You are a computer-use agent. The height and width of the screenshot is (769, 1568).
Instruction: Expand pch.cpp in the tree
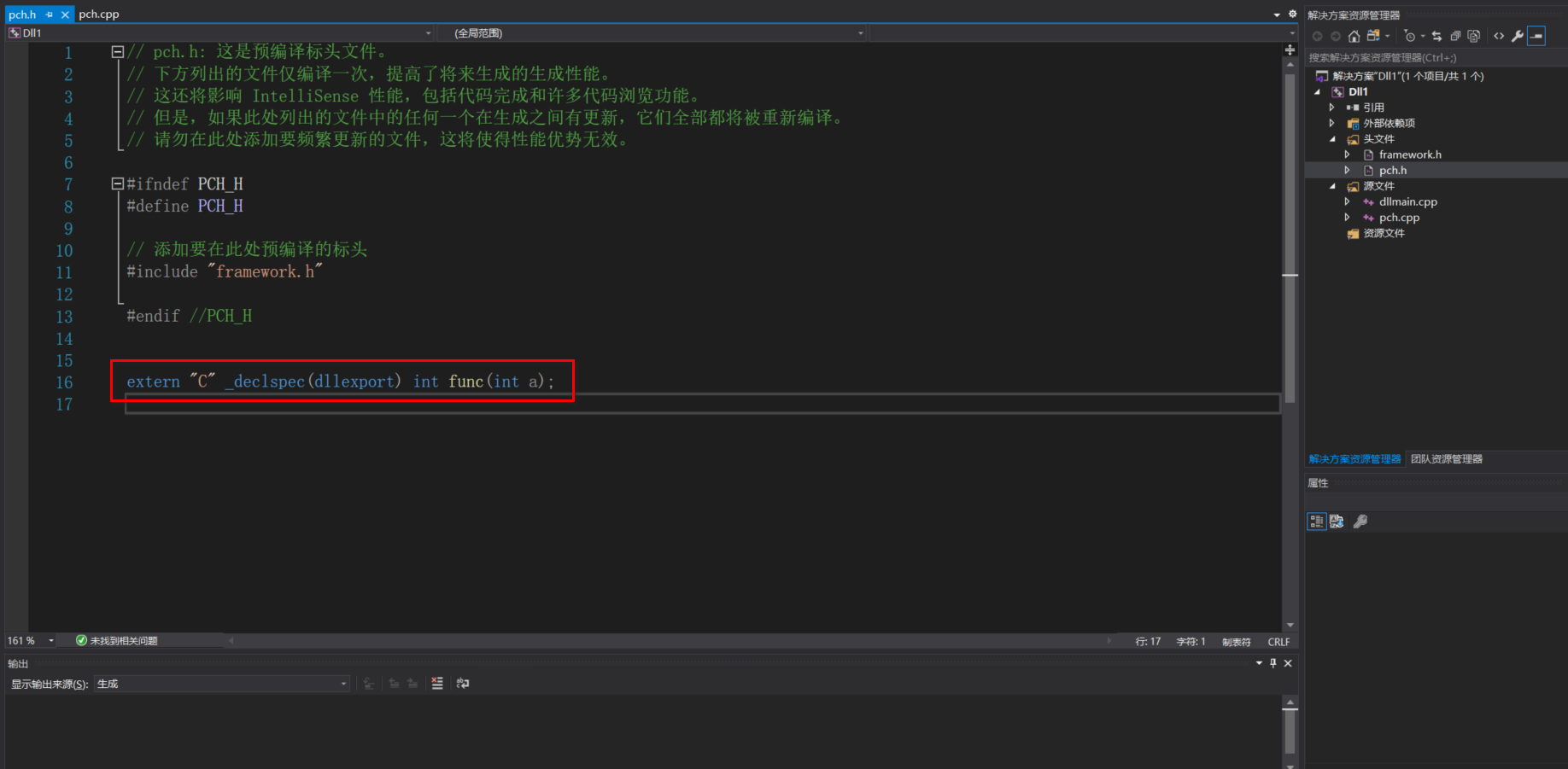(1348, 218)
